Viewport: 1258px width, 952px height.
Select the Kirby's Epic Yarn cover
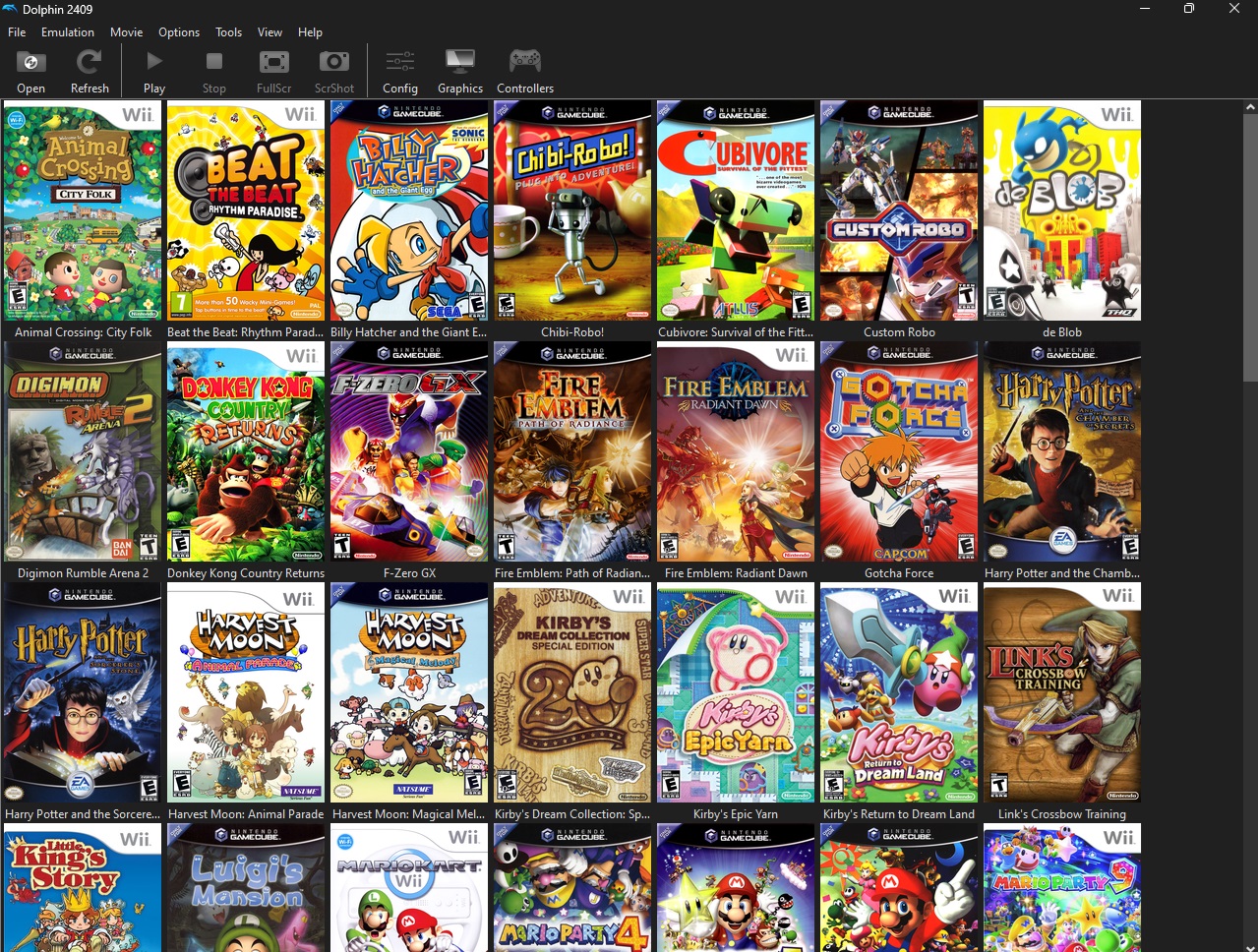(x=736, y=692)
